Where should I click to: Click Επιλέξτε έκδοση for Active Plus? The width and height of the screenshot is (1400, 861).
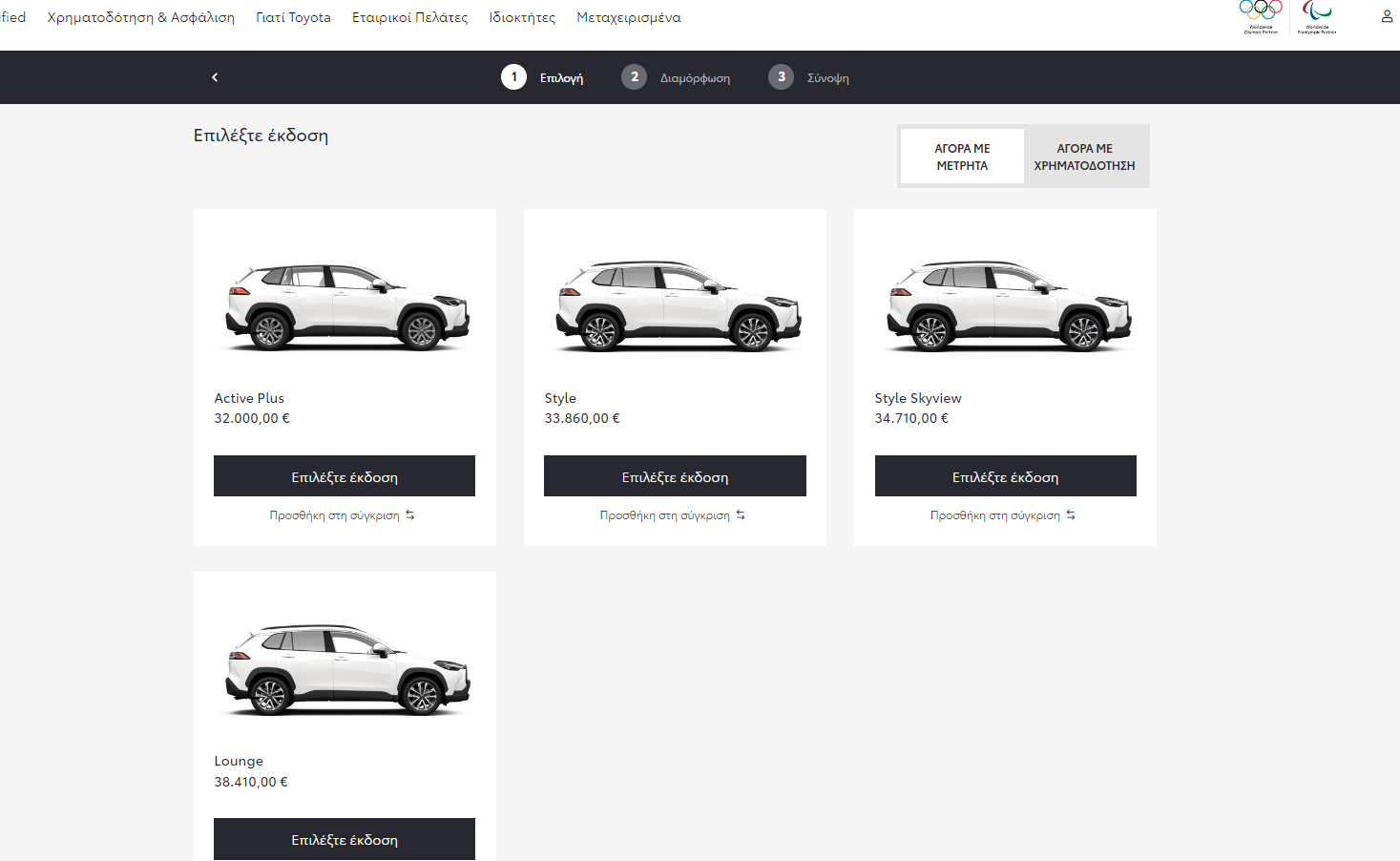click(345, 476)
